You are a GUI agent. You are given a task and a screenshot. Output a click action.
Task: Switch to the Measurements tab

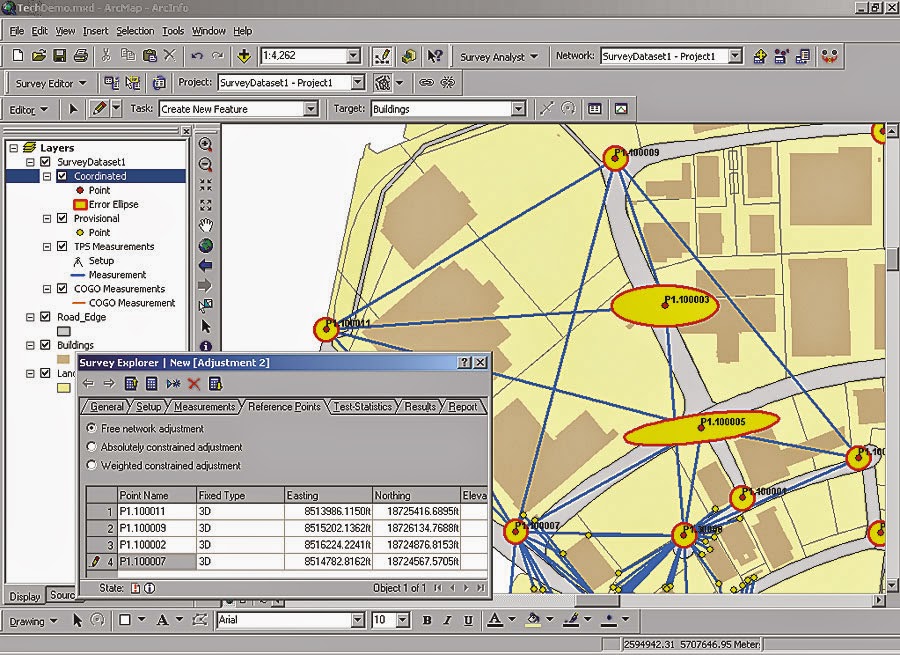pos(204,406)
